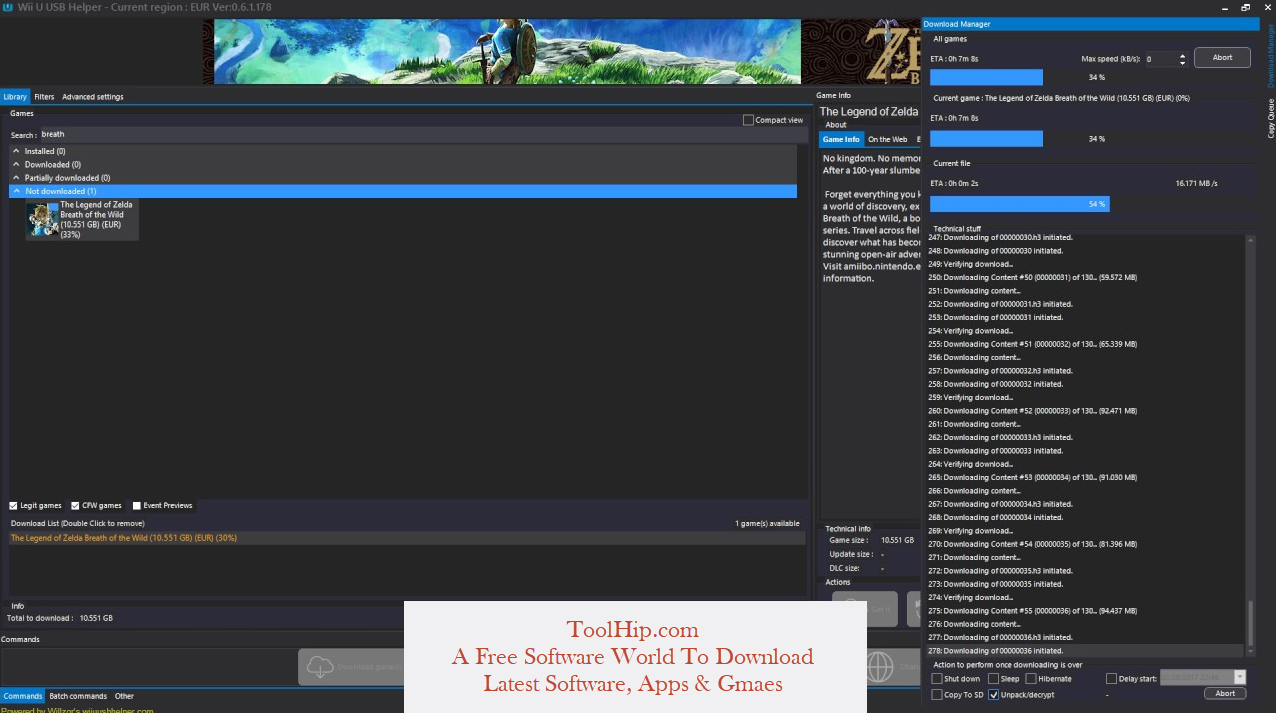Open the Delay start date dropdown
Screen dimensions: 1276x713
1240,677
